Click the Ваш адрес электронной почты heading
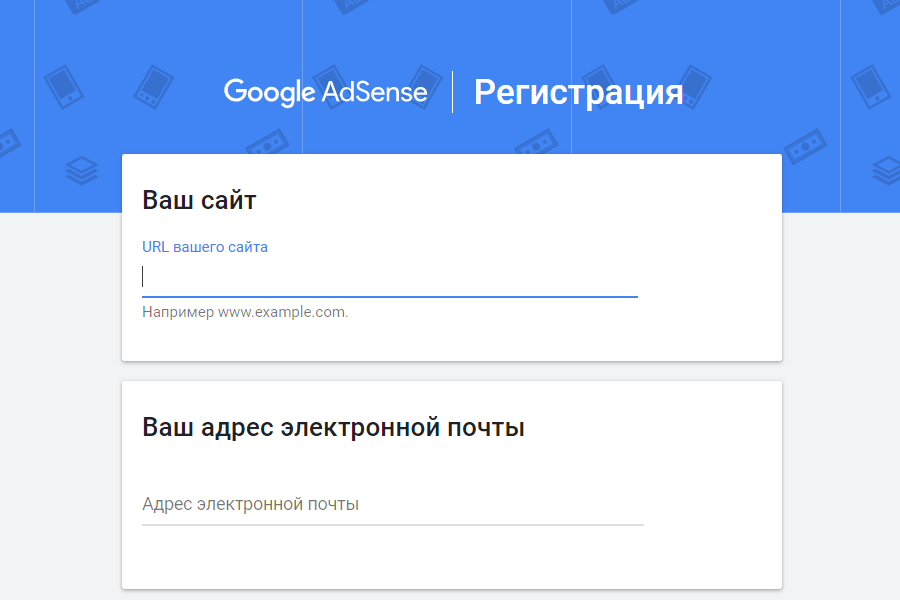Image resolution: width=900 pixels, height=600 pixels. point(333,428)
